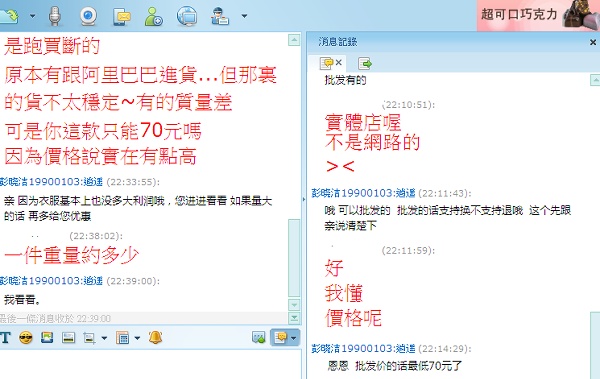Expand the screenshot options dropdown arrow
The image size is (600, 379).
(x=104, y=338)
